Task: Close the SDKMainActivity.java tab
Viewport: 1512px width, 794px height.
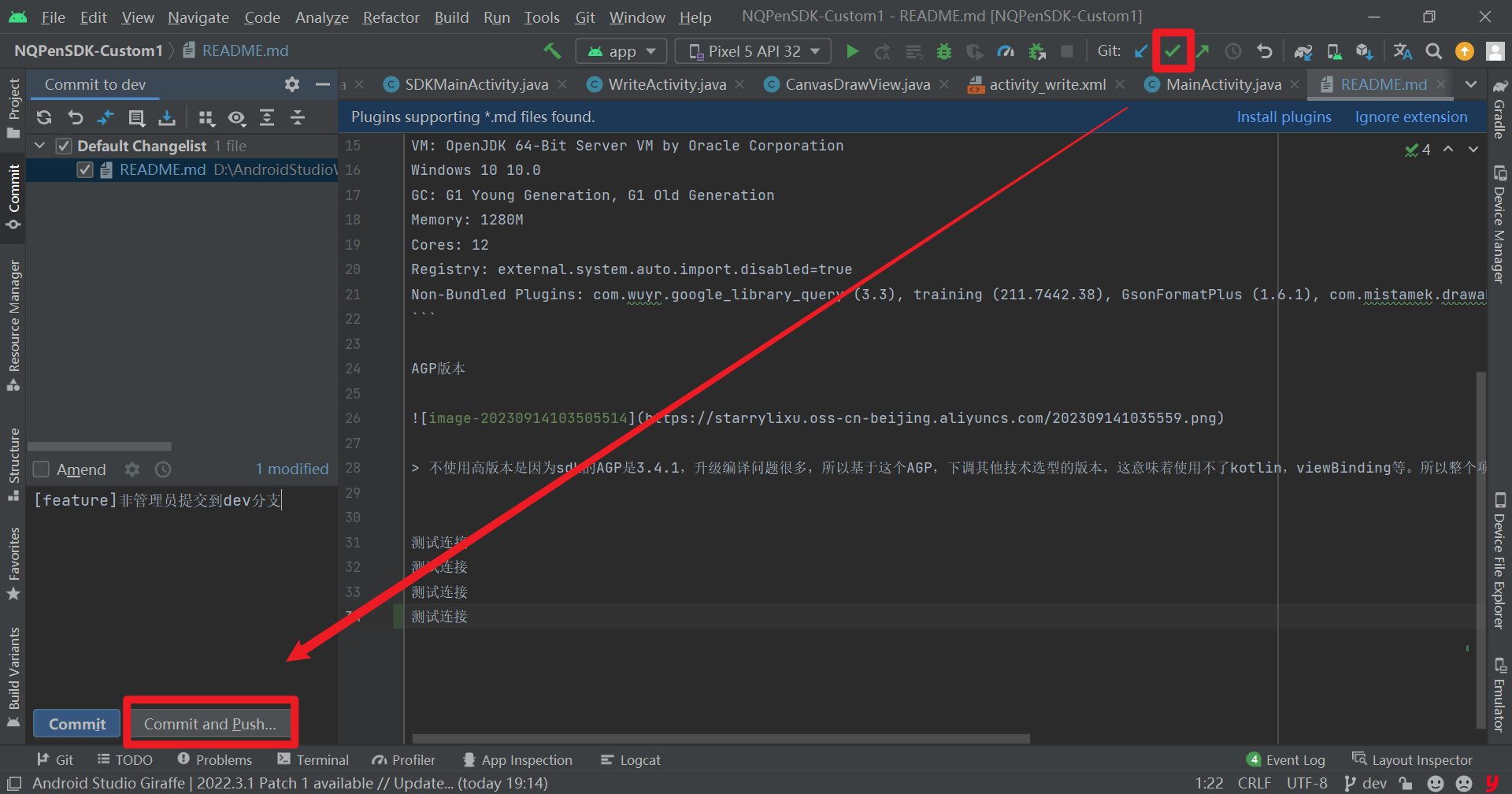Action: pos(562,84)
